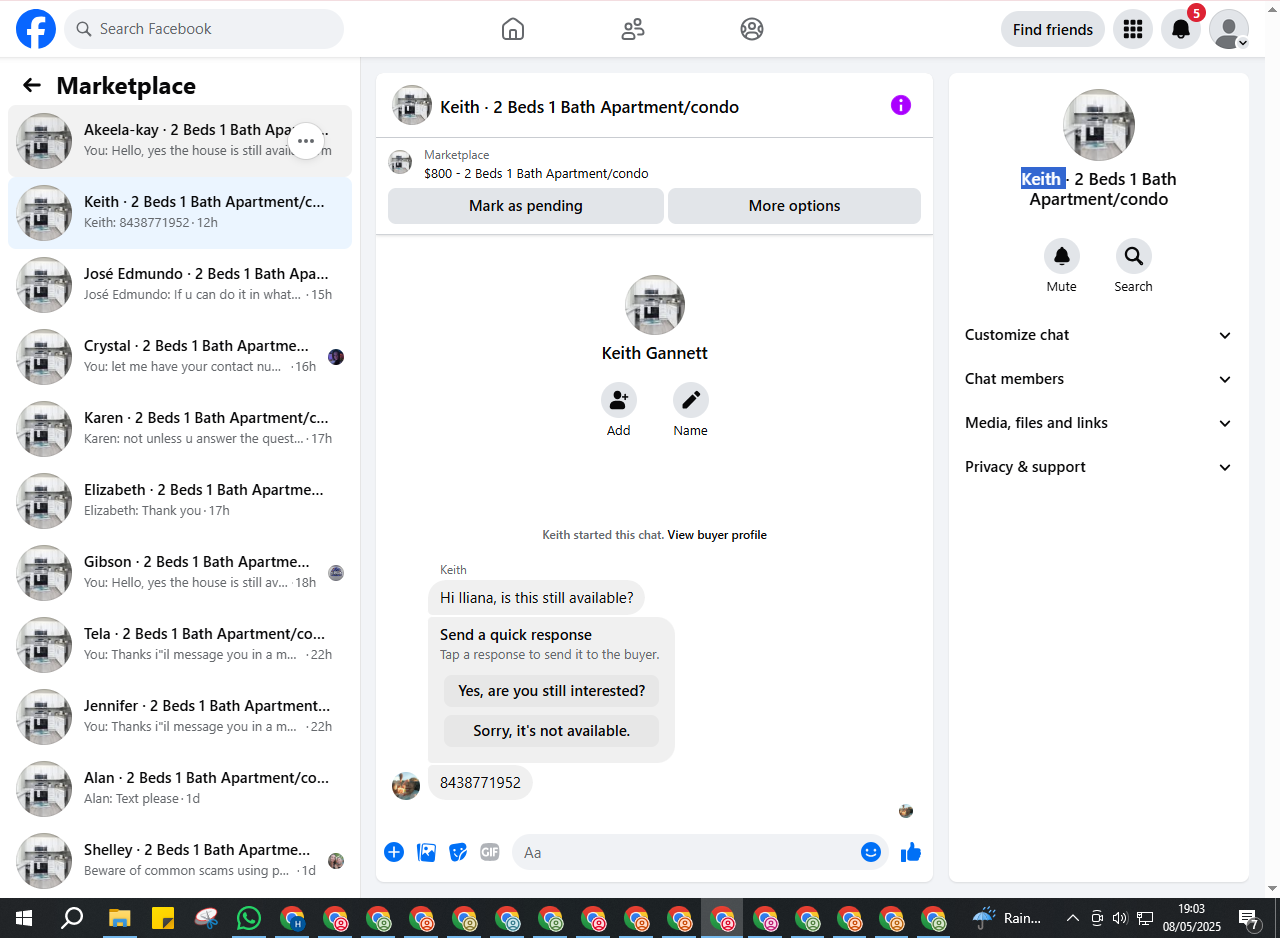Attach a photo with the image icon

click(x=426, y=852)
